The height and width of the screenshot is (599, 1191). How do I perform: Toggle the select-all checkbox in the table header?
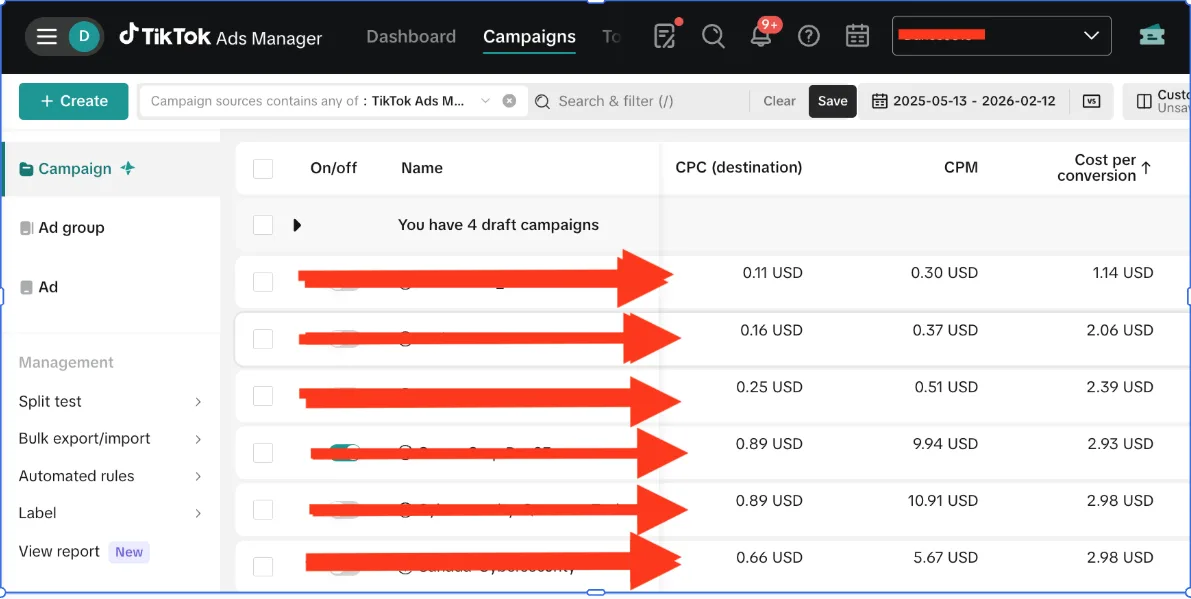click(263, 169)
